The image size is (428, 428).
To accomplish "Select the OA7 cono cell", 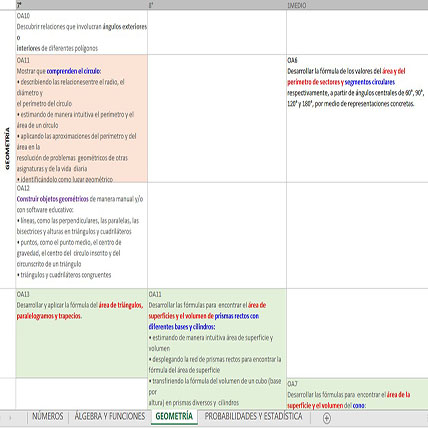I will pos(357,394).
